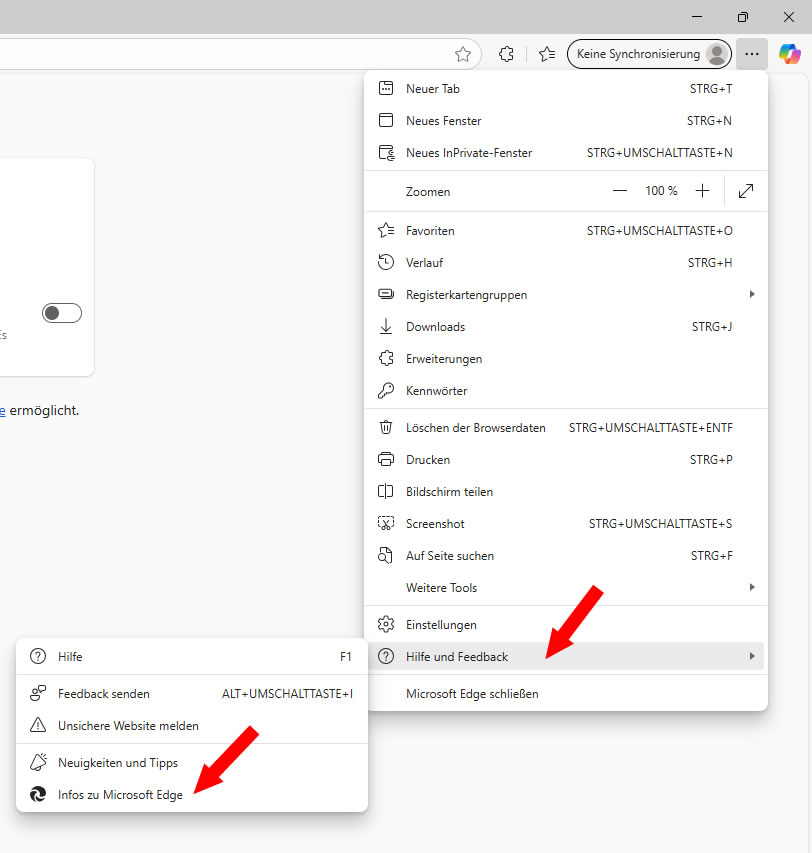Expand the Weitere Tools submenu arrow
This screenshot has height=853, width=812.
752,588
